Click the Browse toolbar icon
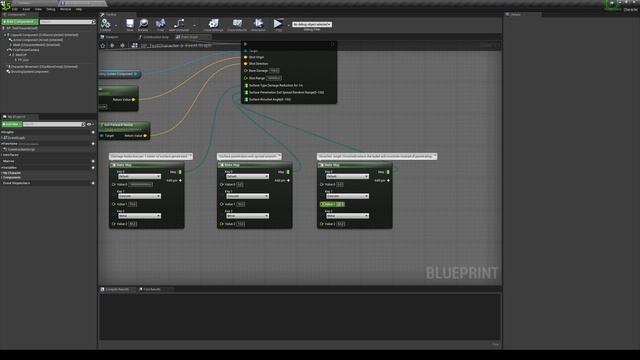 143,24
